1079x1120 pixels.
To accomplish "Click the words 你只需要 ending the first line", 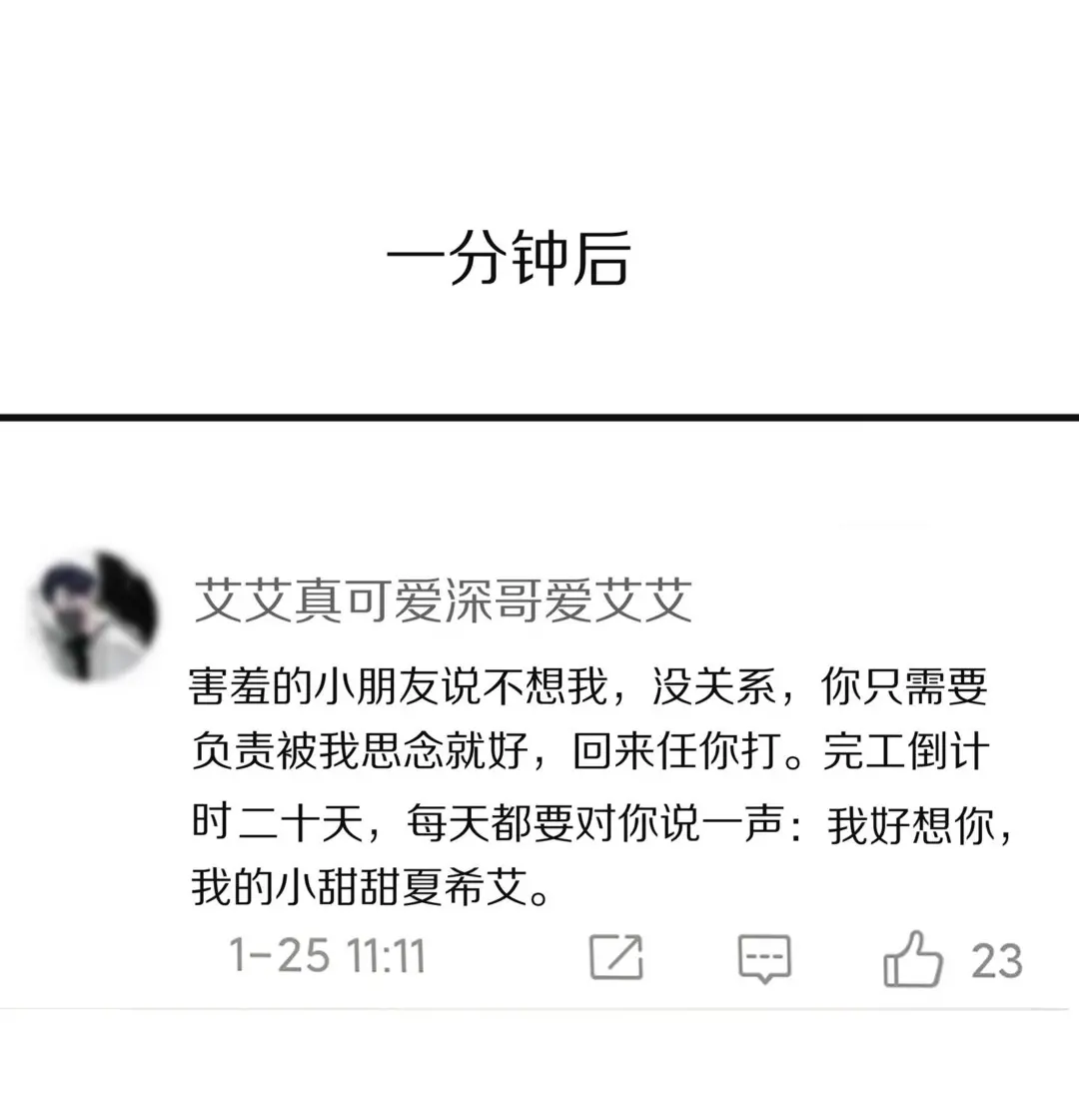I will [904, 687].
